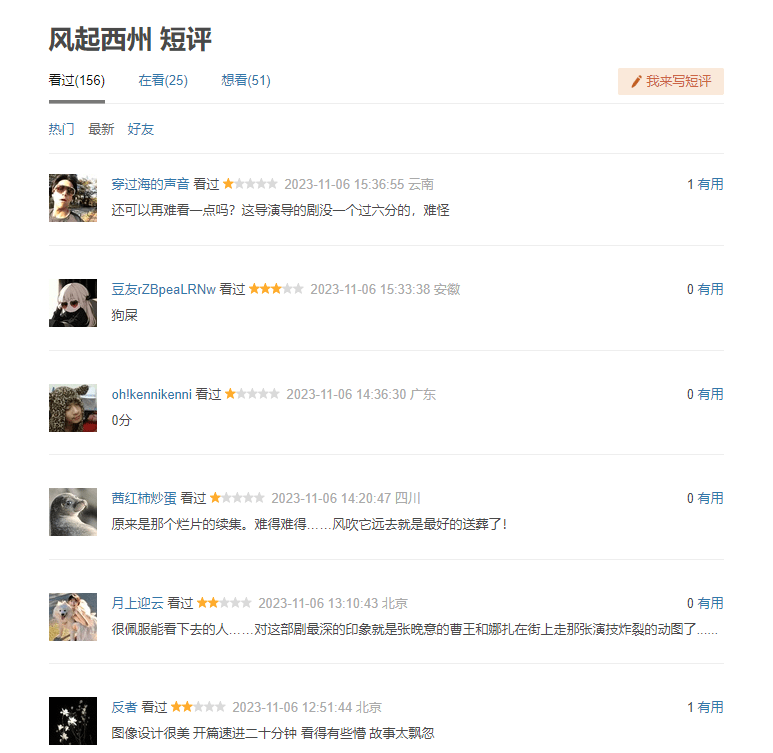Image resolution: width=773 pixels, height=753 pixels.
Task: Switch to the 想看(51) tab
Action: click(x=246, y=80)
